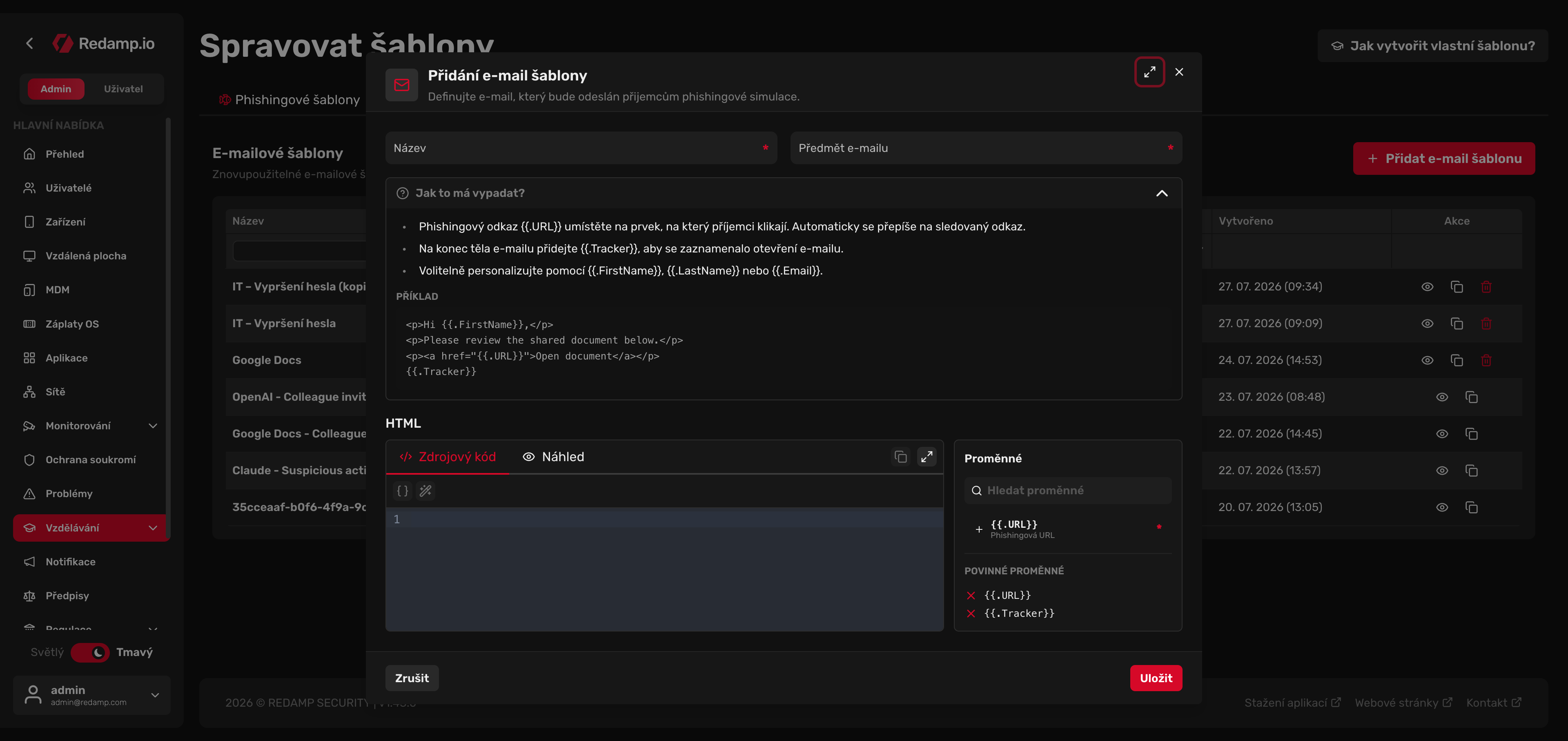
Task: Preview the template created 24. 07. 2026 (14:53)
Action: tap(1427, 360)
